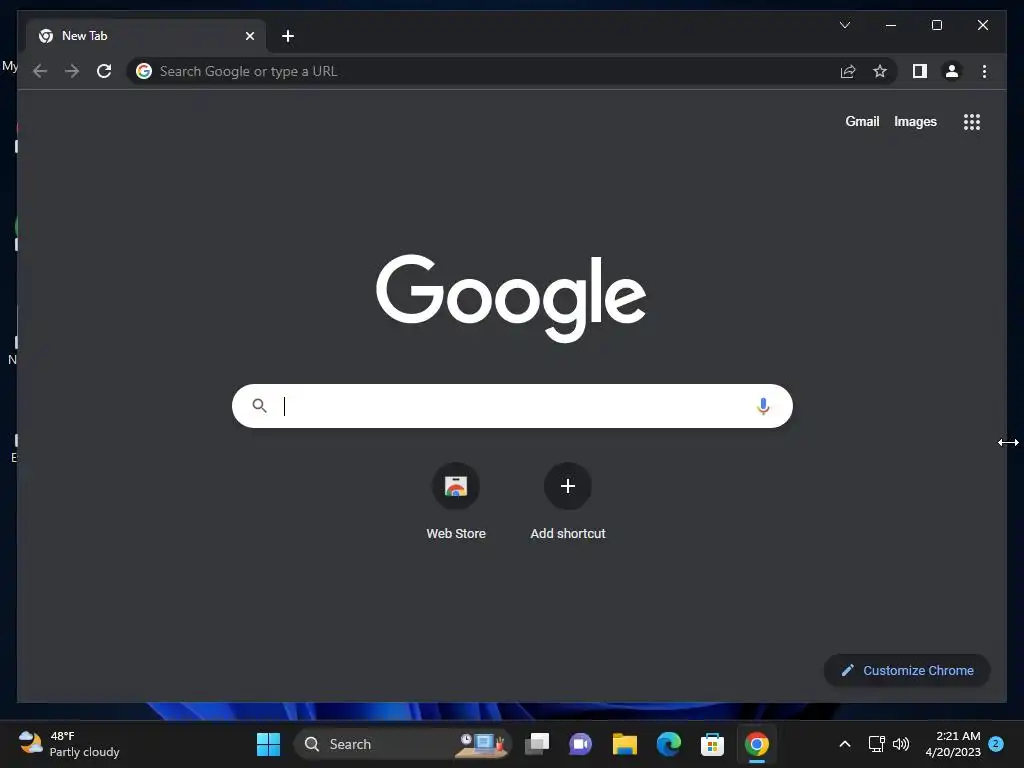Screen dimensions: 1024x768
Task: Open the Windows Start menu
Action: tap(268, 744)
